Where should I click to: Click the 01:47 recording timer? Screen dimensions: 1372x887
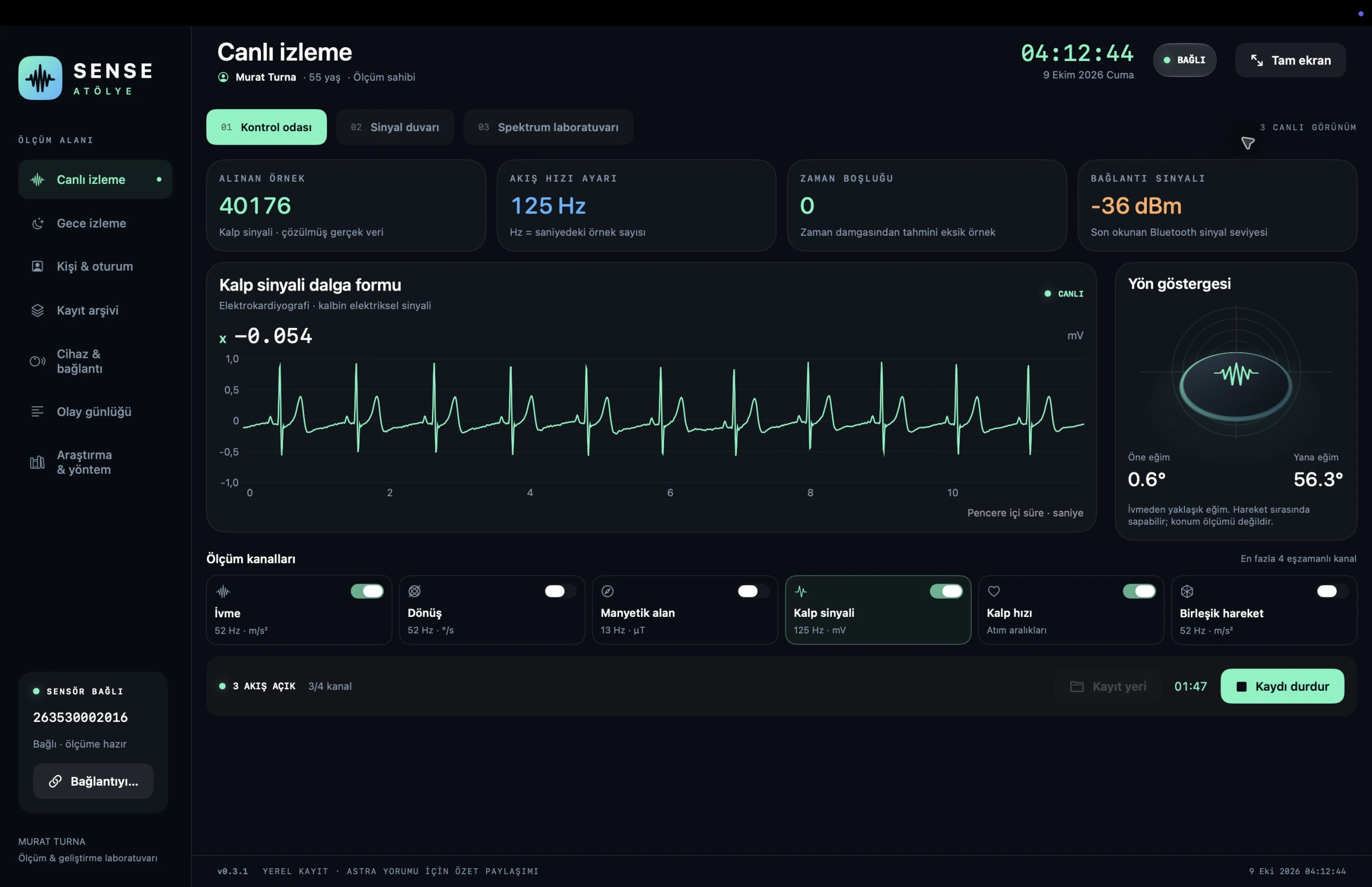coord(1190,687)
